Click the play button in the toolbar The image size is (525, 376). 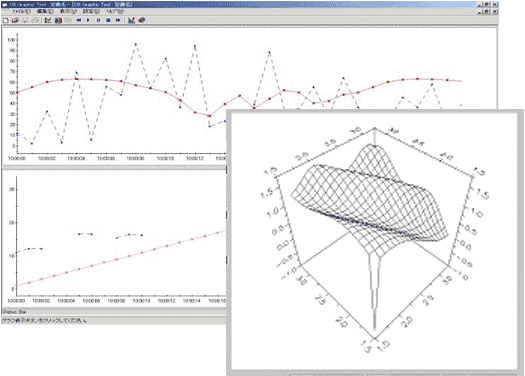[x=88, y=20]
